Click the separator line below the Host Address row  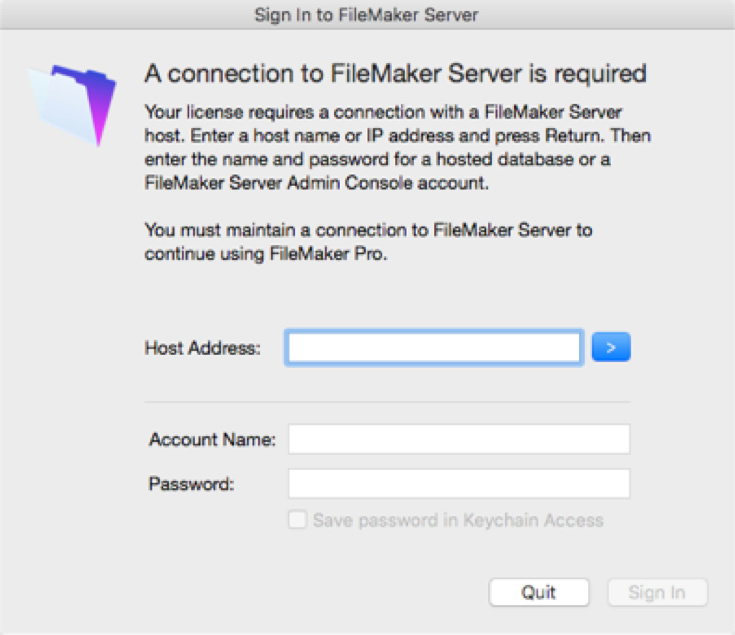[x=387, y=402]
